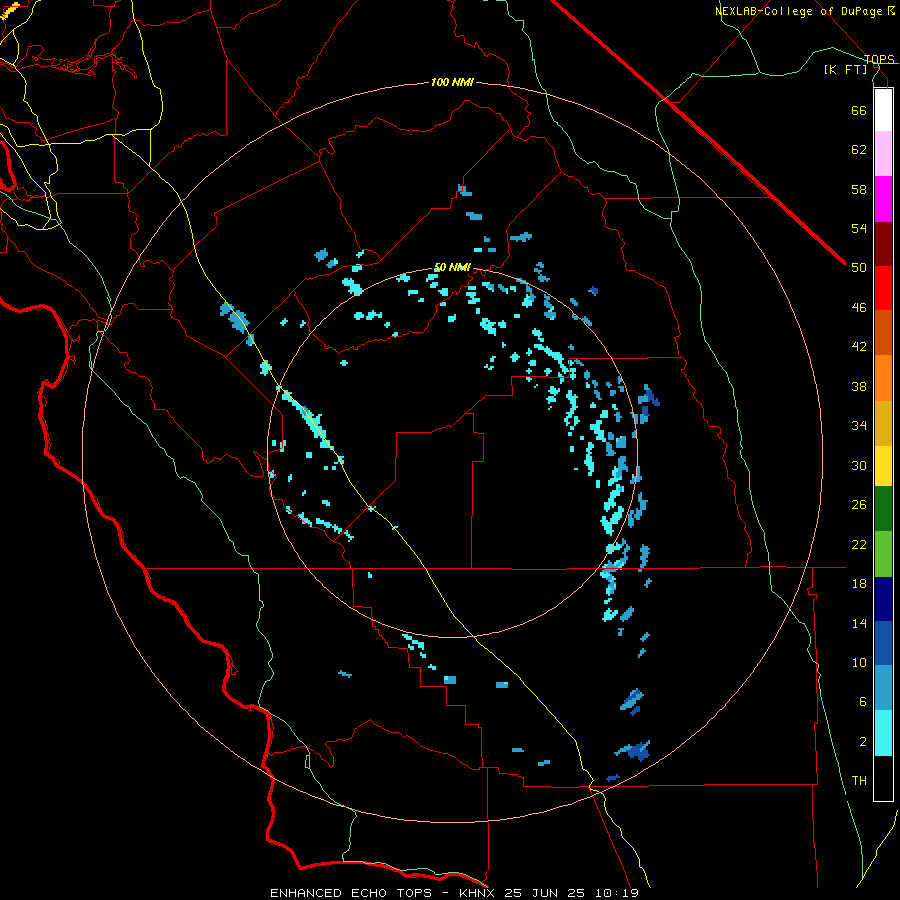The image size is (900, 900).
Task: Click the medium blue legend swatch
Action: click(x=883, y=643)
